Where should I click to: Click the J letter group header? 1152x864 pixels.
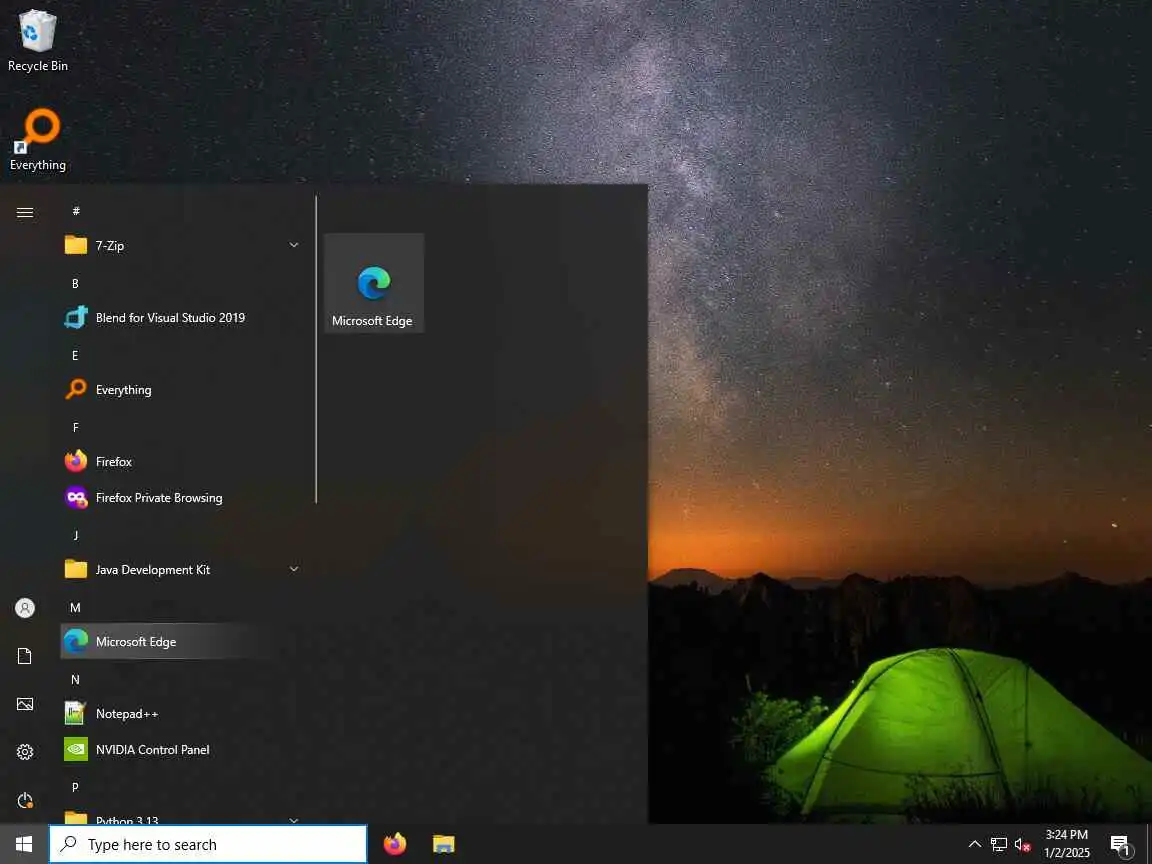pos(75,535)
